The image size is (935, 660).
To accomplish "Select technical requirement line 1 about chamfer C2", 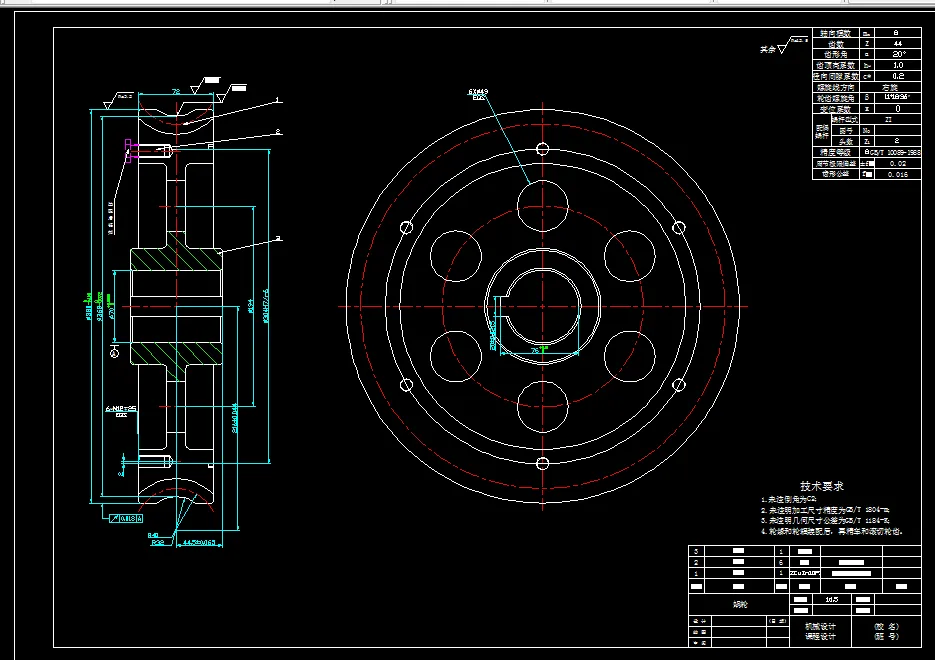I will pyautogui.click(x=788, y=500).
